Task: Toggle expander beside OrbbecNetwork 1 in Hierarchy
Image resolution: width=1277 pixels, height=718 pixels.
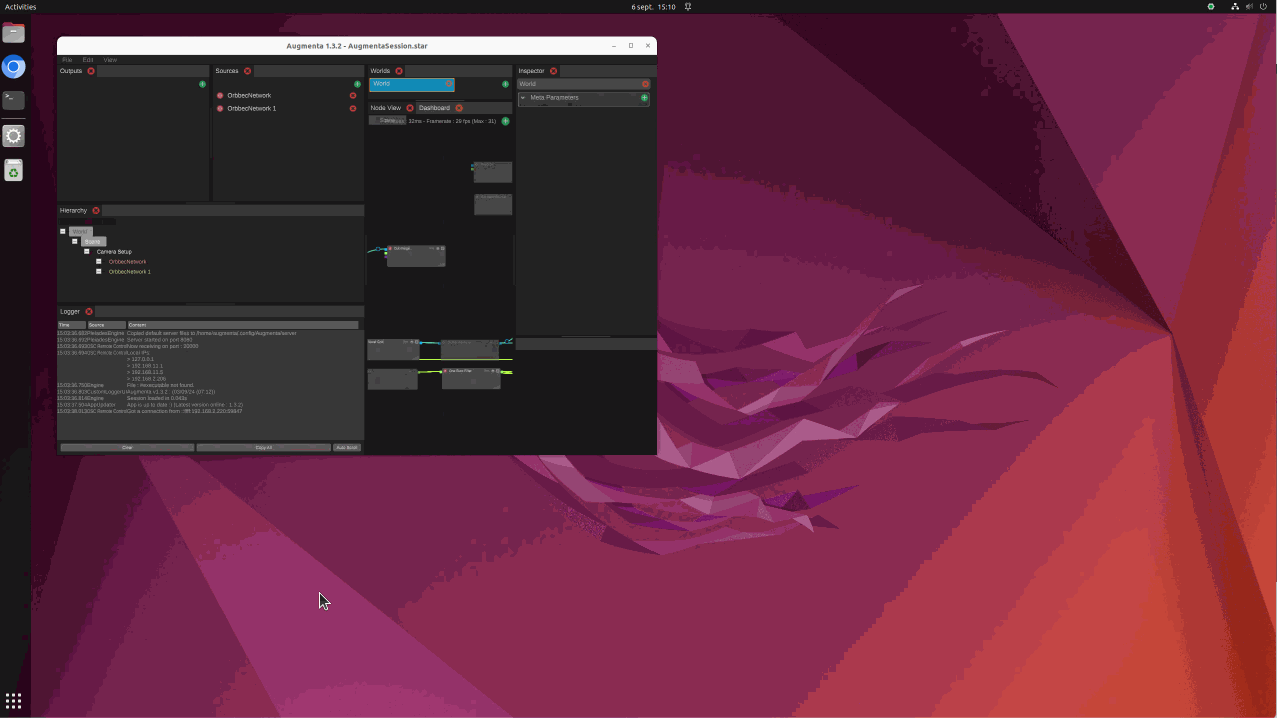Action: click(x=99, y=272)
